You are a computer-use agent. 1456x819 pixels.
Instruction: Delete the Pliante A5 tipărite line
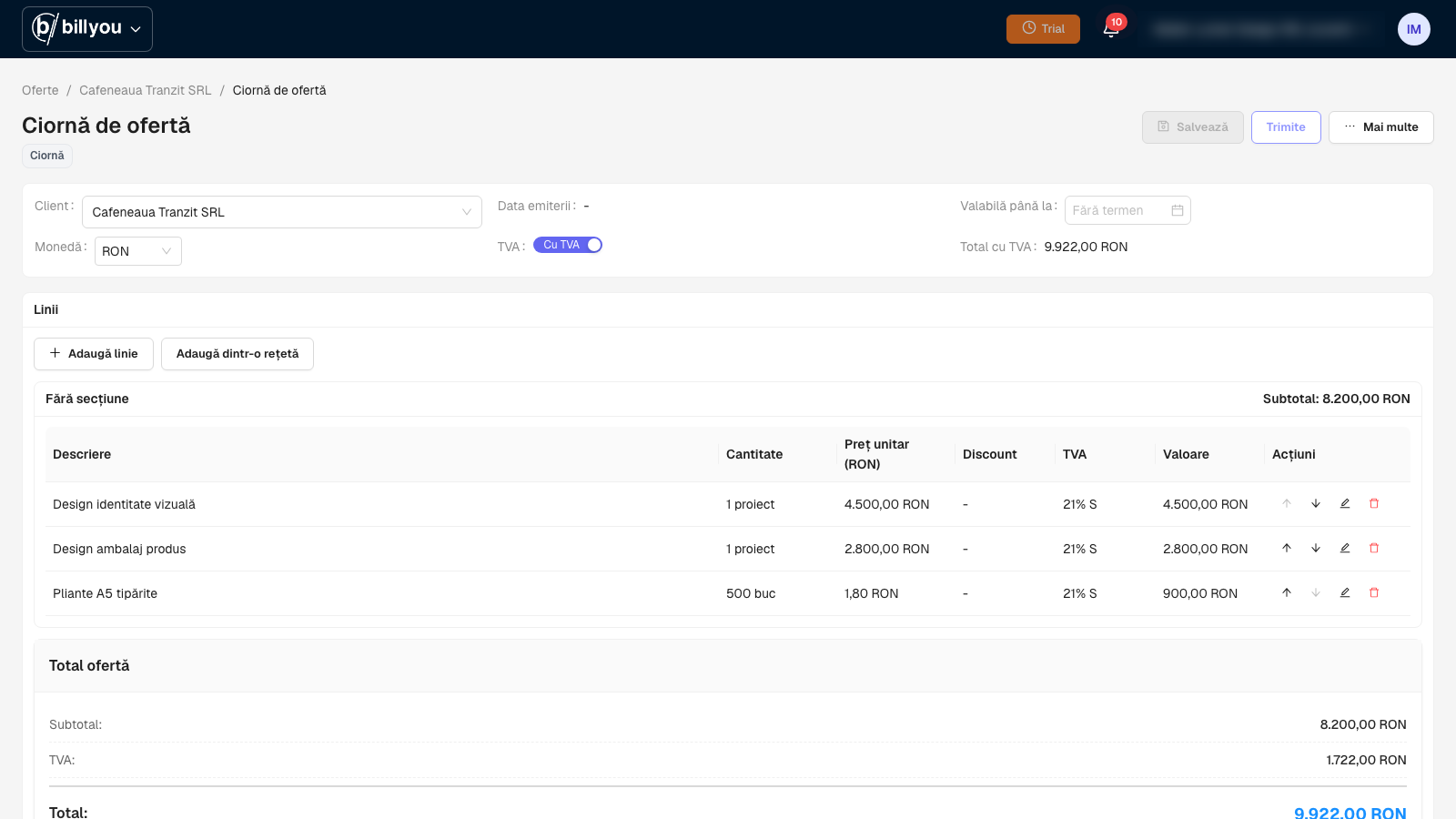(1374, 592)
